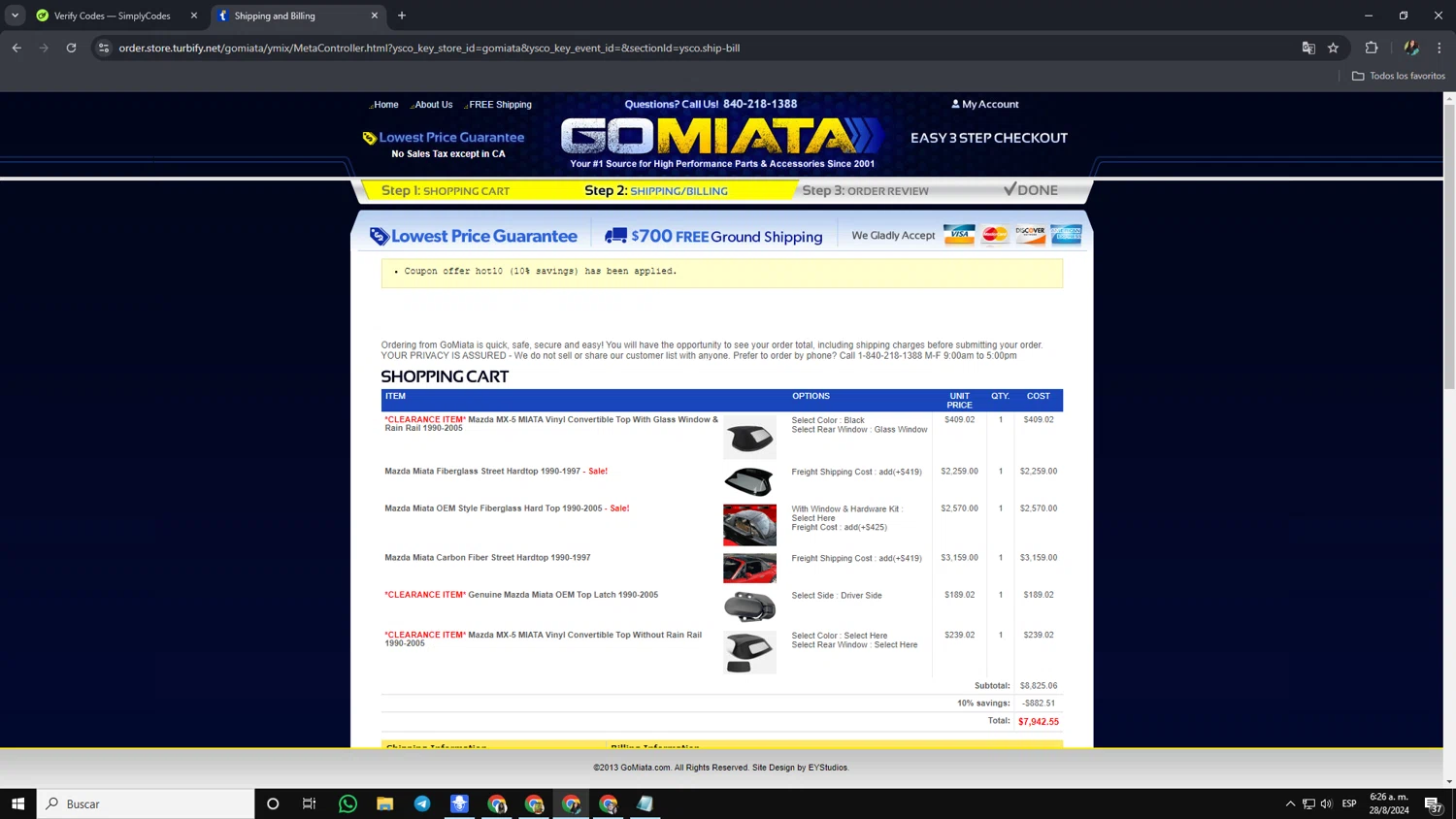Open WhatsApp from the taskbar
The height and width of the screenshot is (819, 1456).
[x=347, y=803]
